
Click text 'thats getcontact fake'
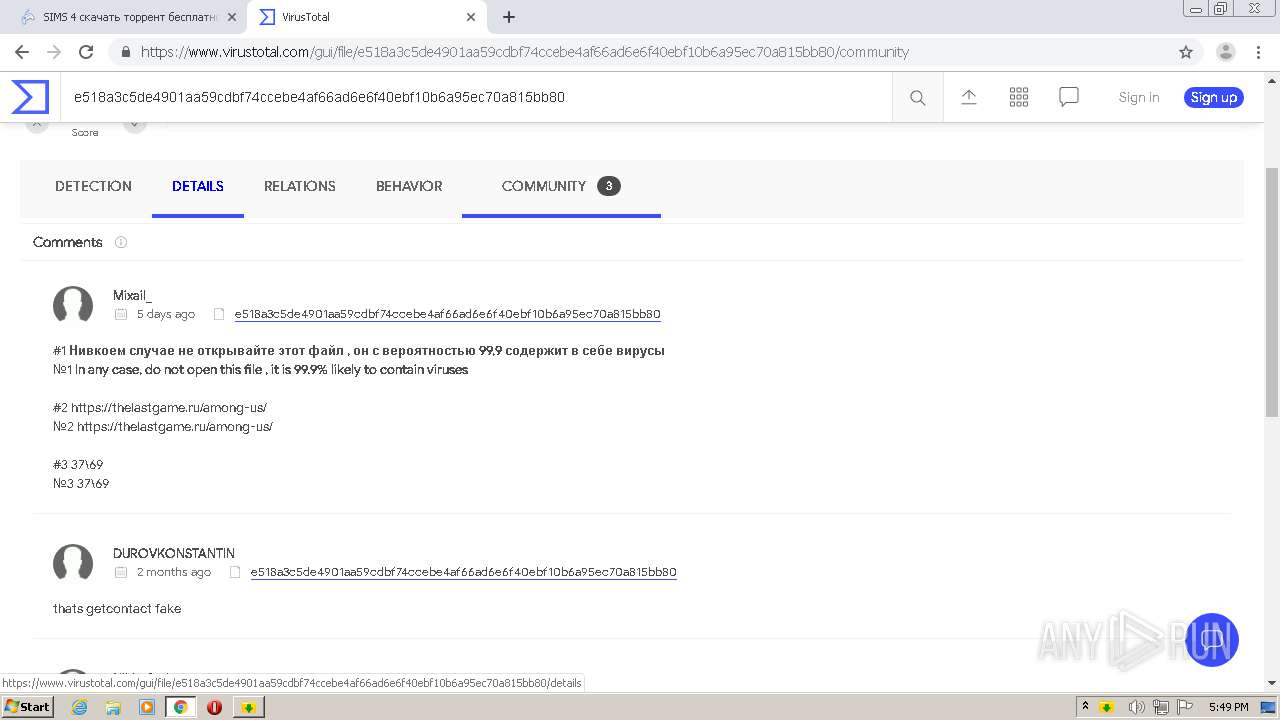(117, 608)
